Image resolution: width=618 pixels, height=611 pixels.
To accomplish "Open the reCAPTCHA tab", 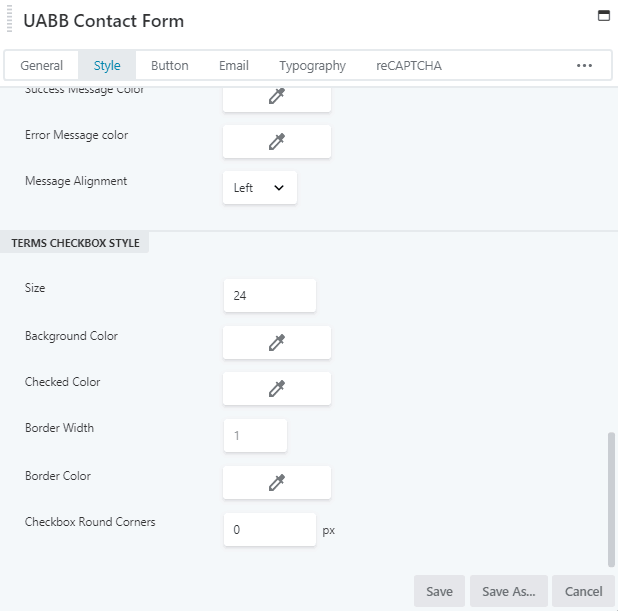I will tap(409, 66).
